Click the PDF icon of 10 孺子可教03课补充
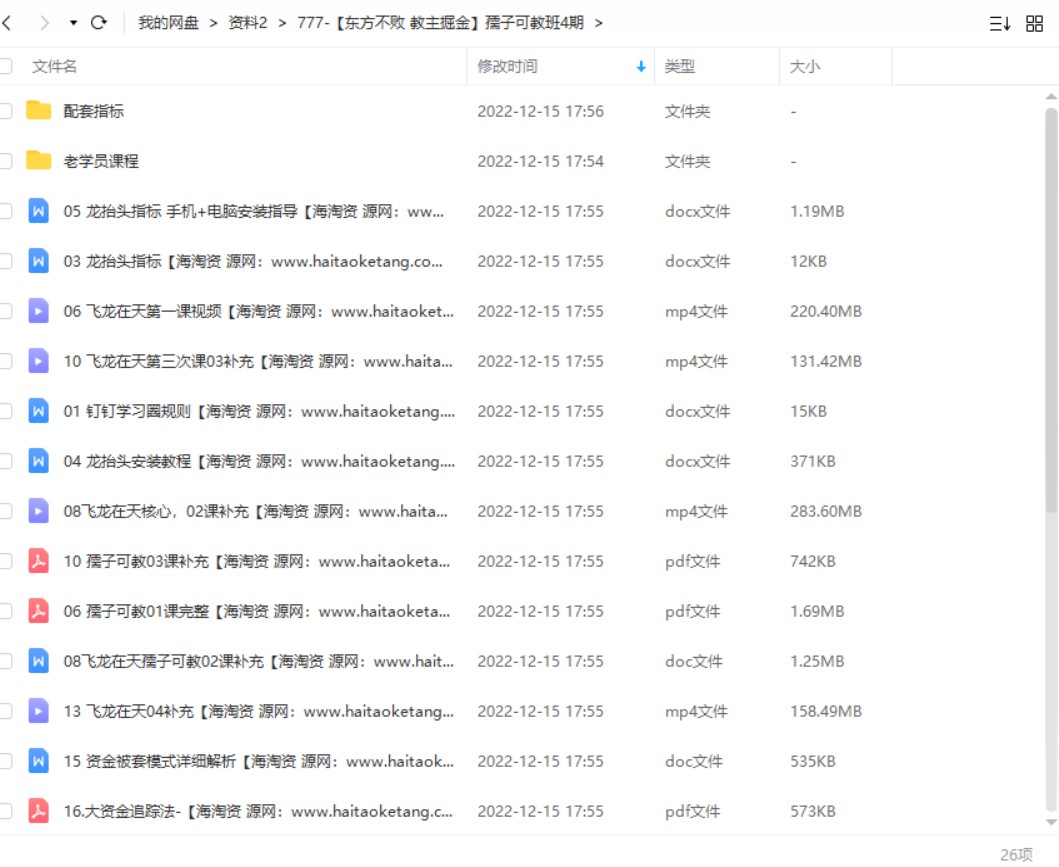 coord(38,560)
